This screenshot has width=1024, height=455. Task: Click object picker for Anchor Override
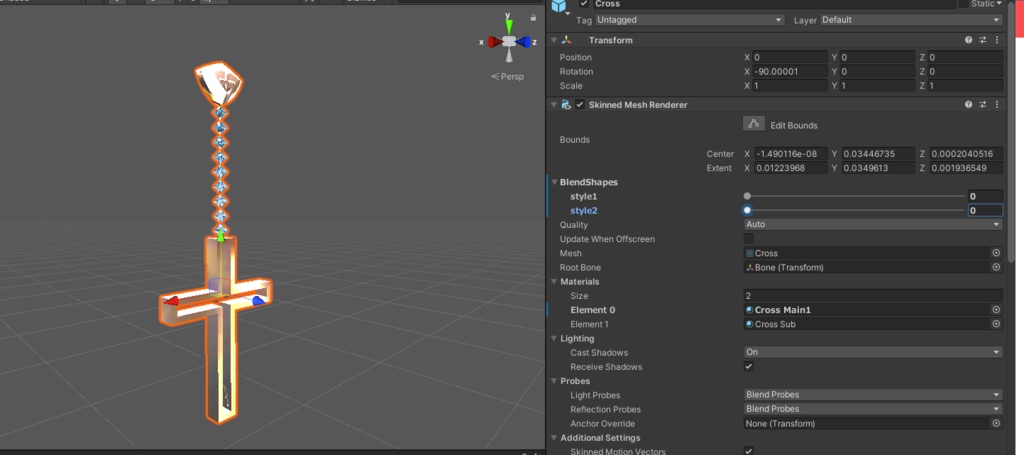tap(996, 424)
